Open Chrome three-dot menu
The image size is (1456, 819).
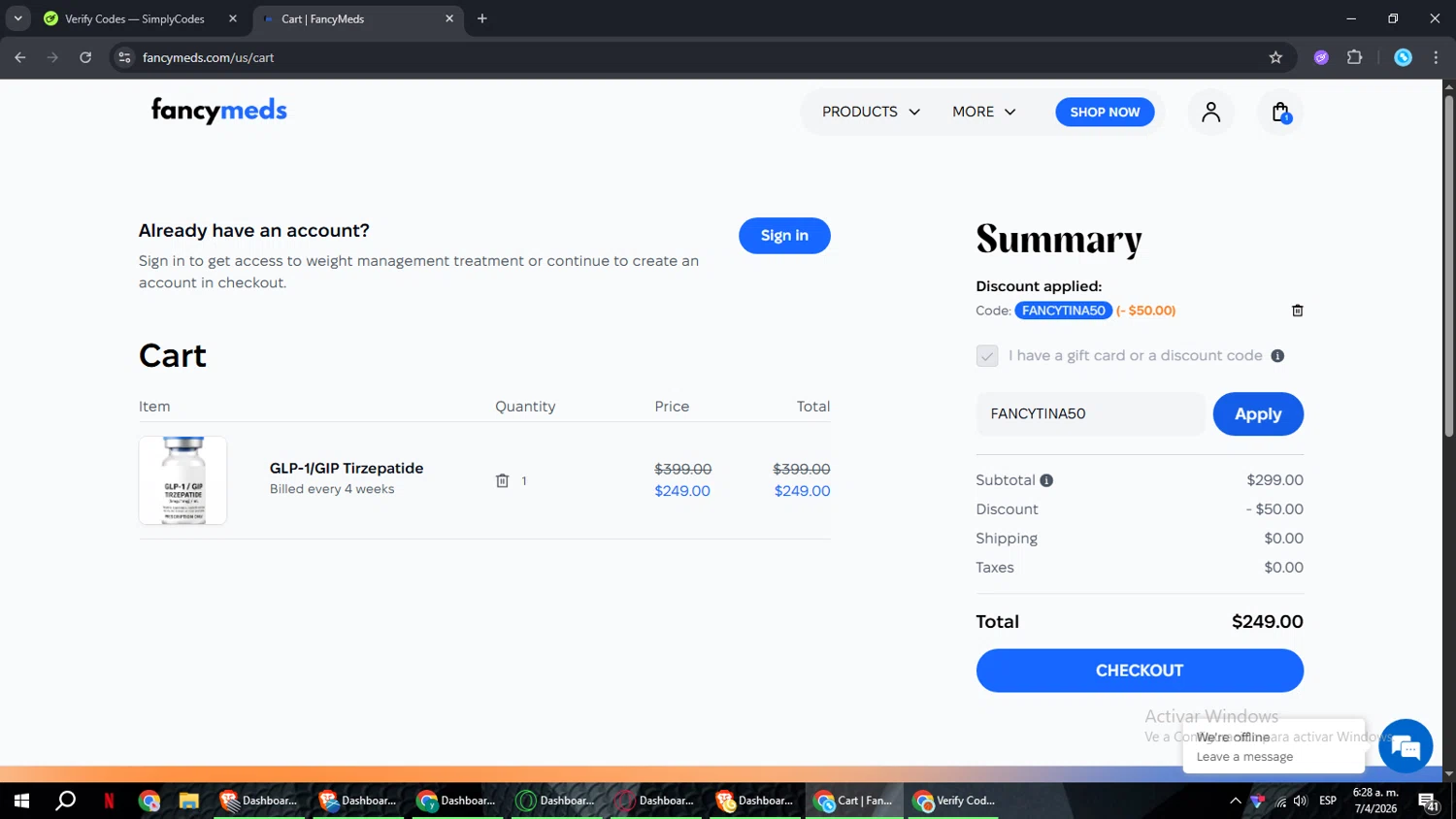tap(1436, 57)
